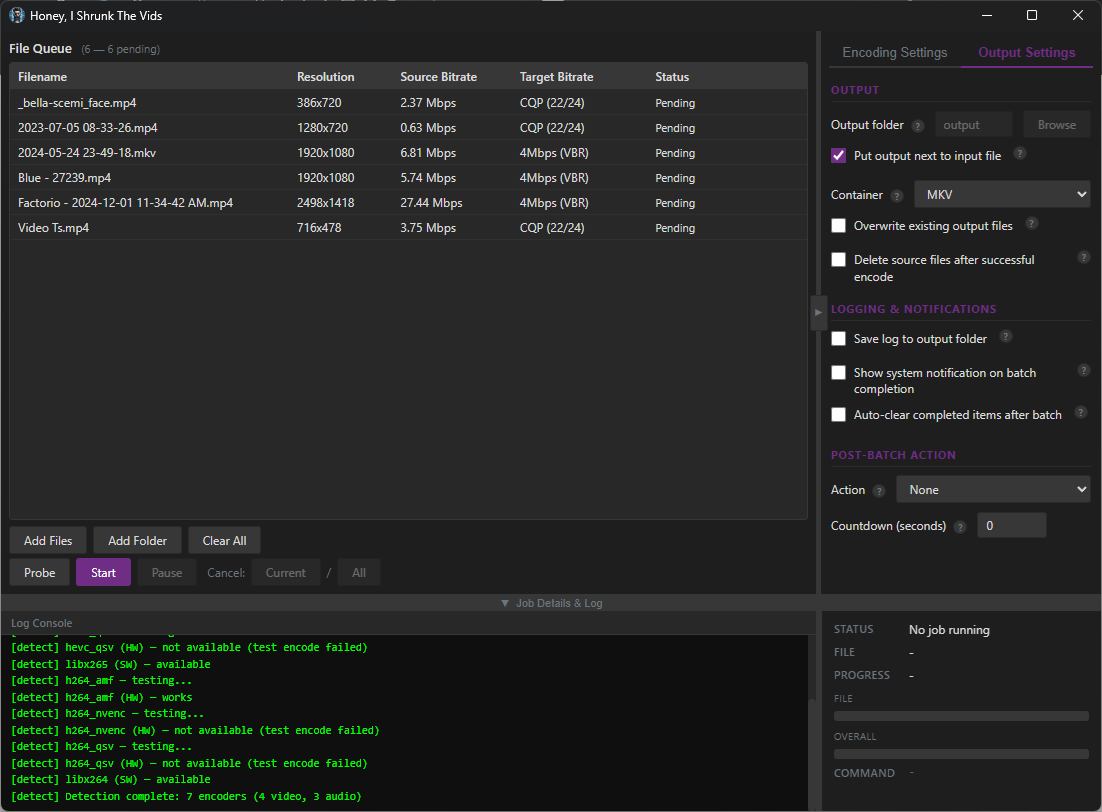1102x812 pixels.
Task: Select the Output Settings tab
Action: coord(1026,53)
